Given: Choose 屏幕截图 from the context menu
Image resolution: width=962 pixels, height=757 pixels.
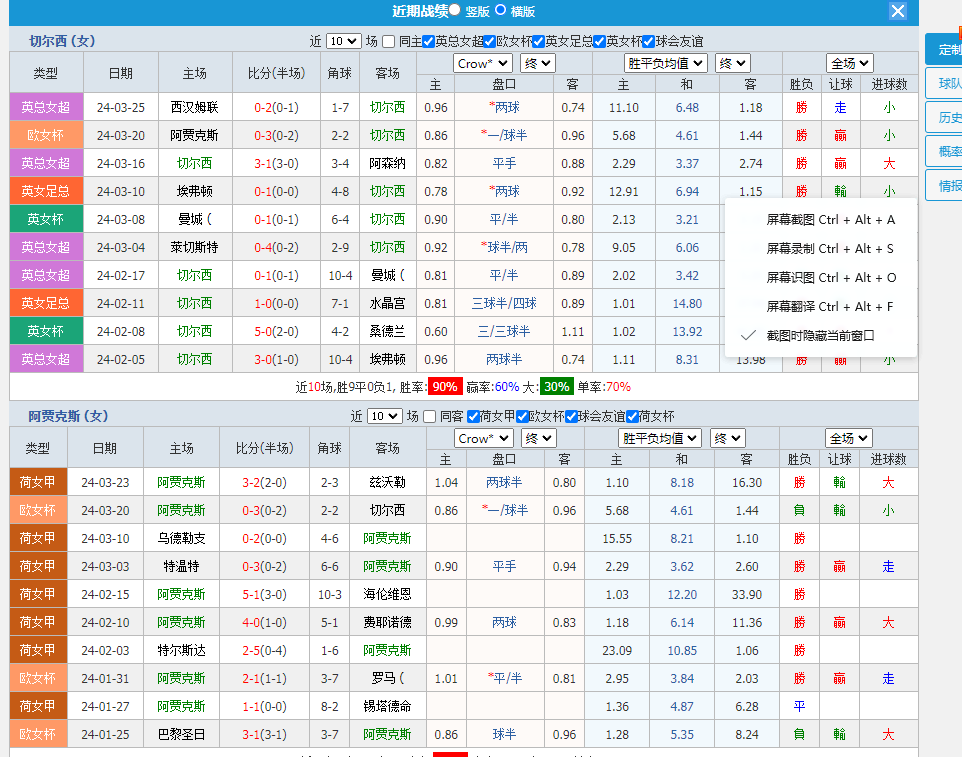Looking at the screenshot, I should tap(830, 220).
